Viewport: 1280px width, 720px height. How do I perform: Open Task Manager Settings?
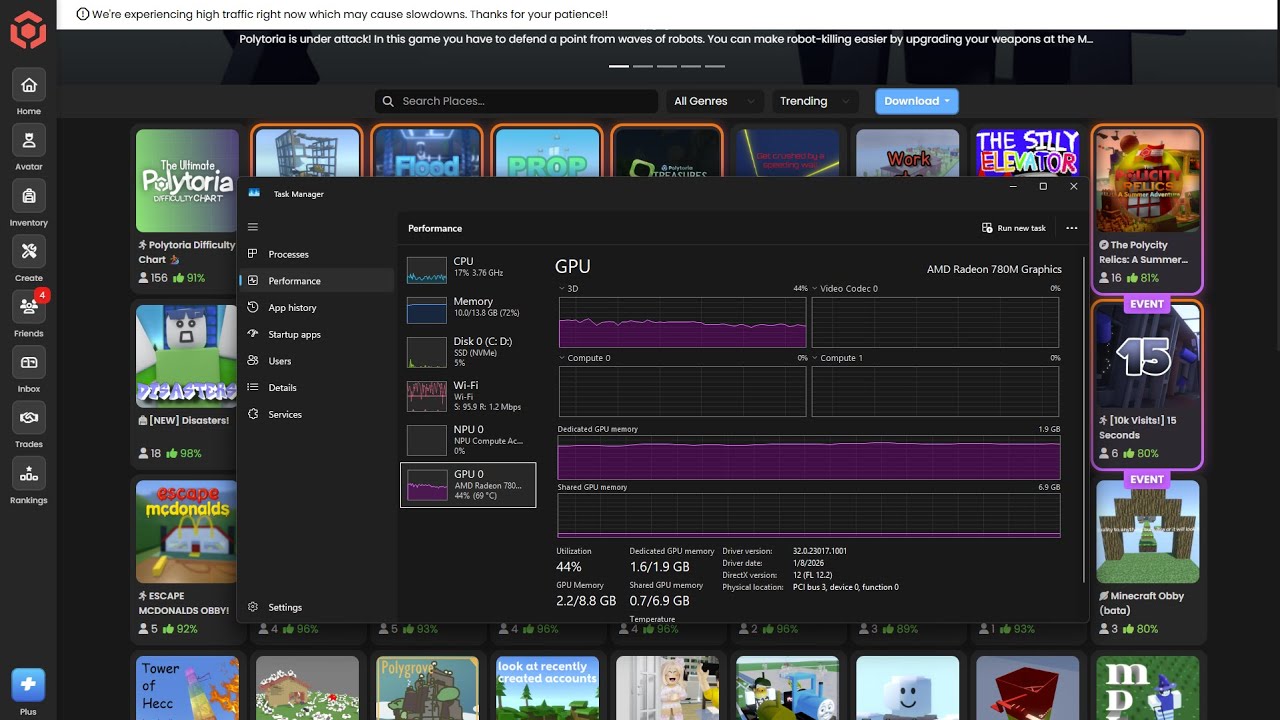(316, 607)
